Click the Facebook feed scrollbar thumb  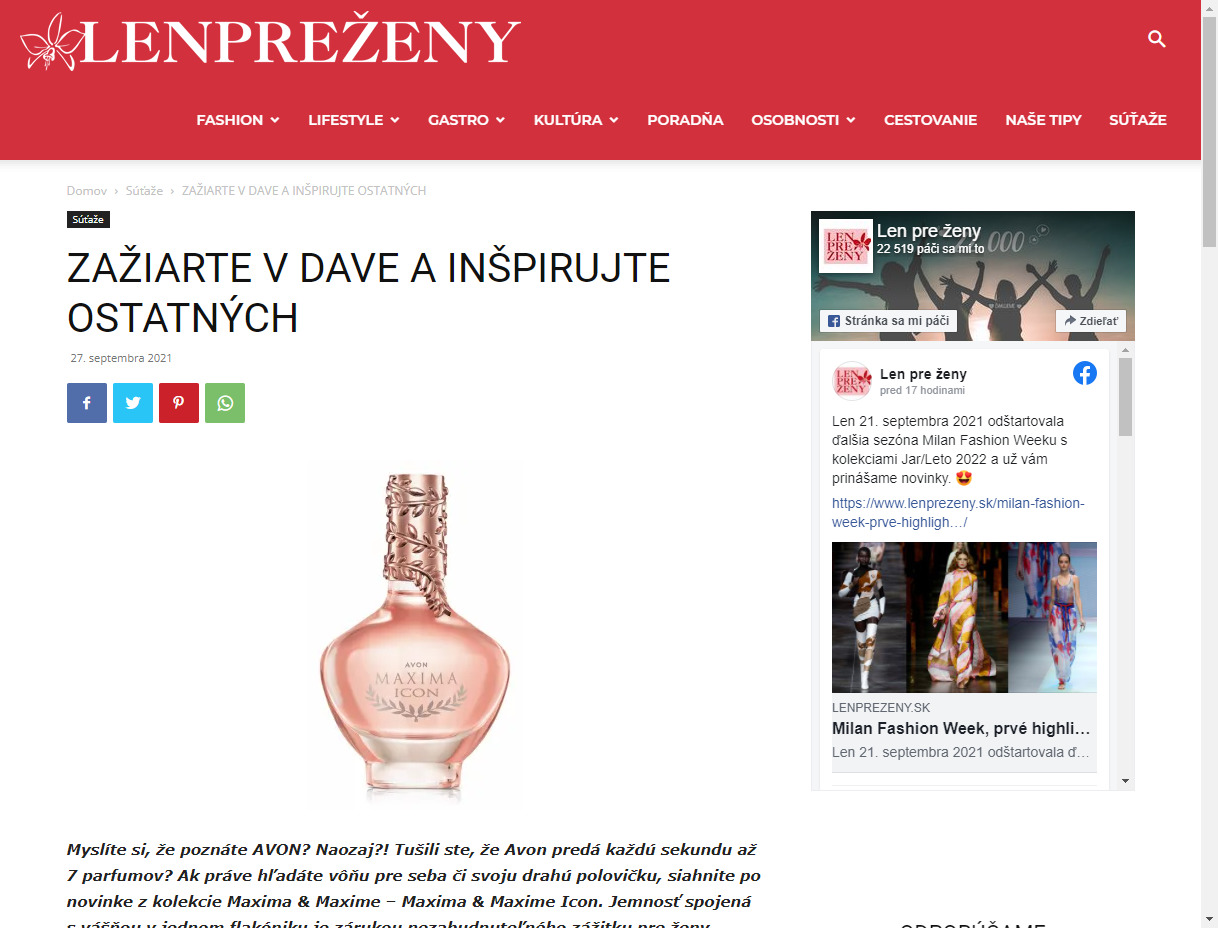1125,396
